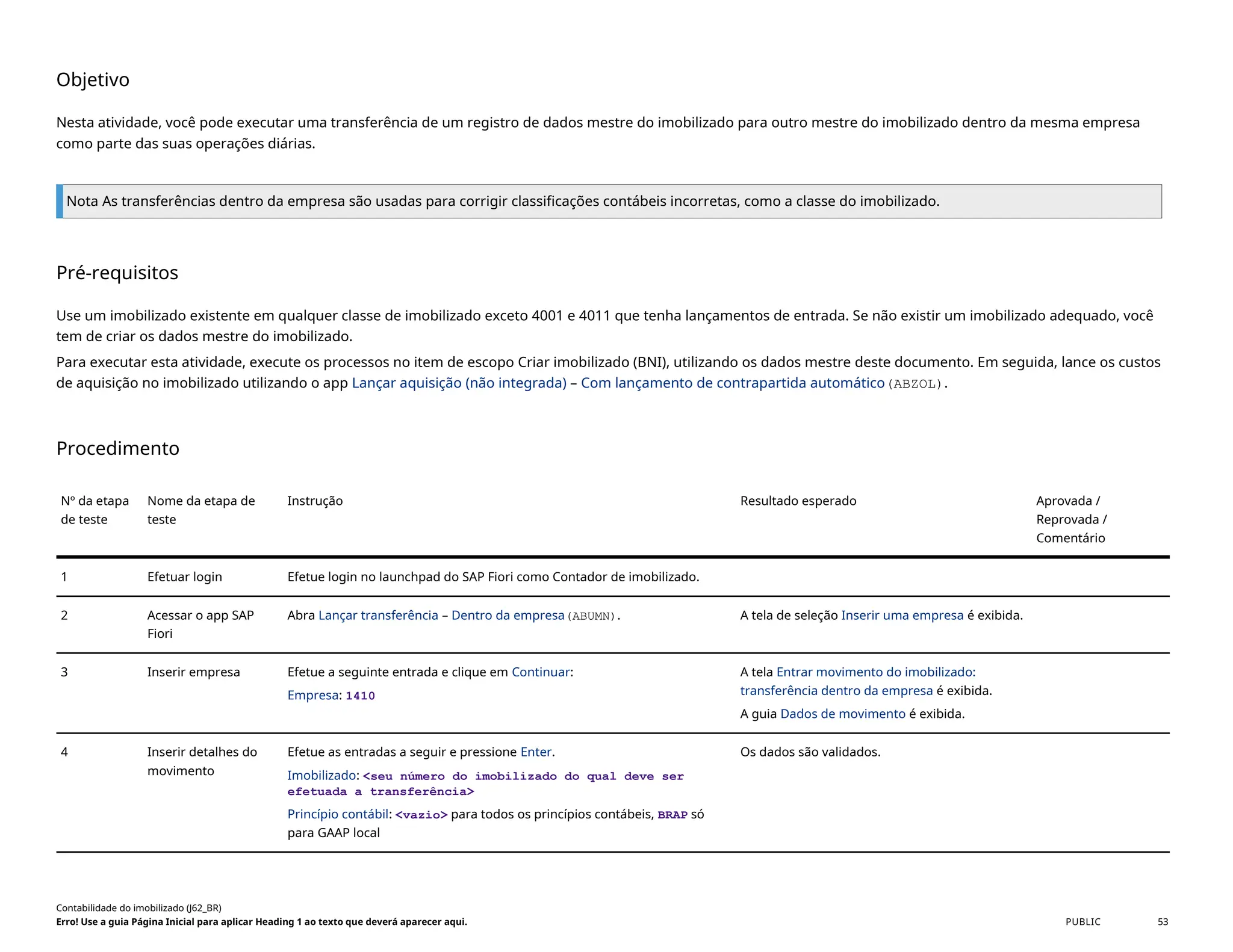Click the 'Lançar transferência' link
Image resolution: width=1233 pixels, height=952 pixels.
(x=378, y=616)
